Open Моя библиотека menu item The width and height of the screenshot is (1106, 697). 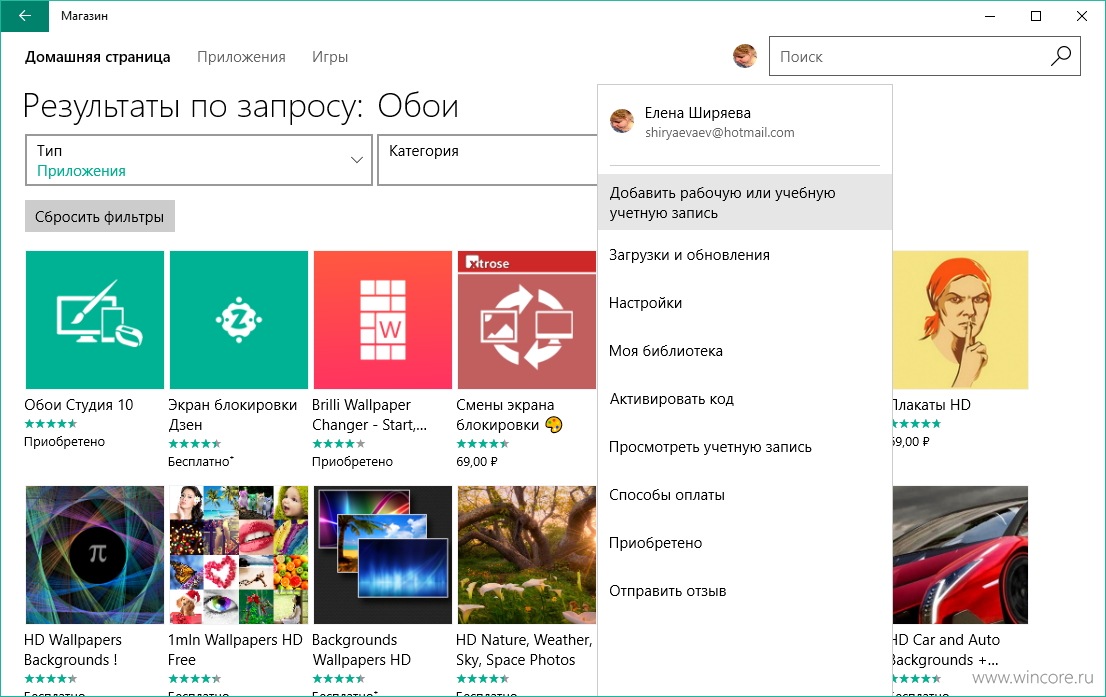(745, 351)
